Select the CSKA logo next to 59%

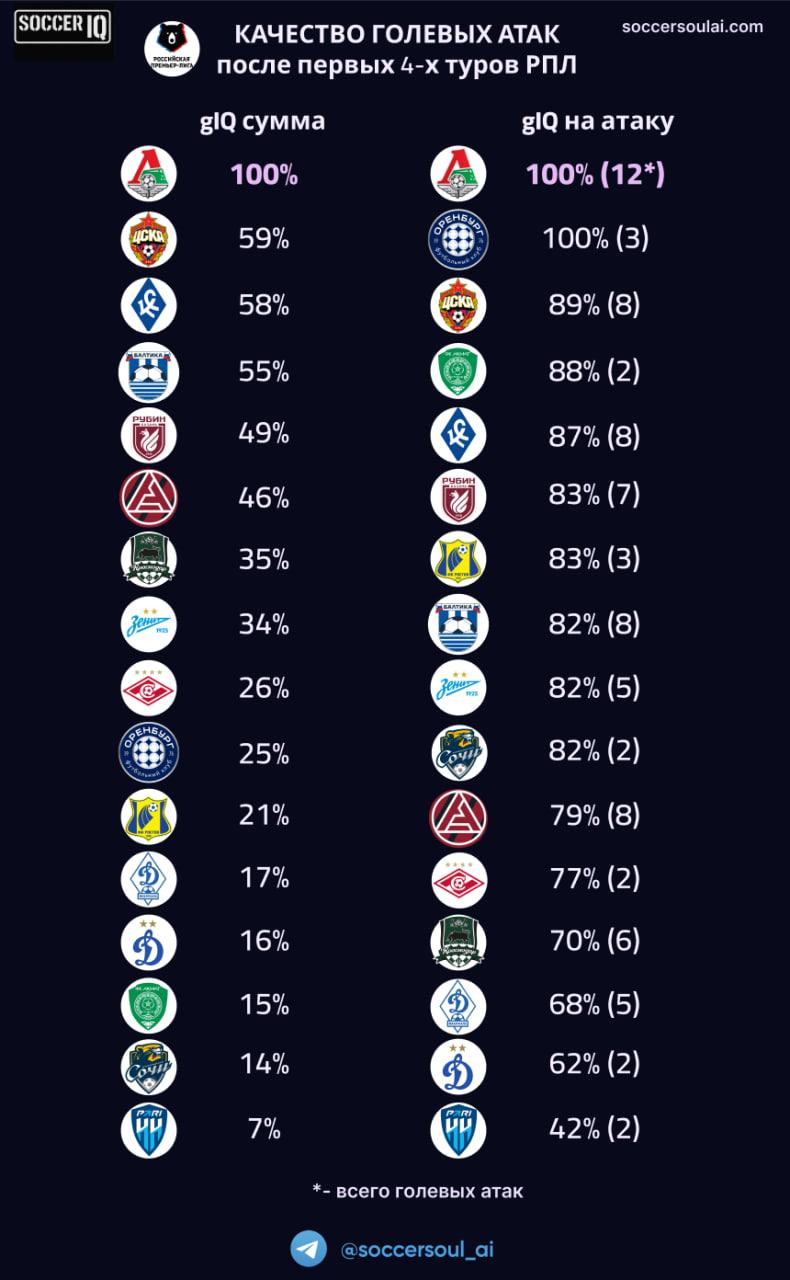coord(149,240)
